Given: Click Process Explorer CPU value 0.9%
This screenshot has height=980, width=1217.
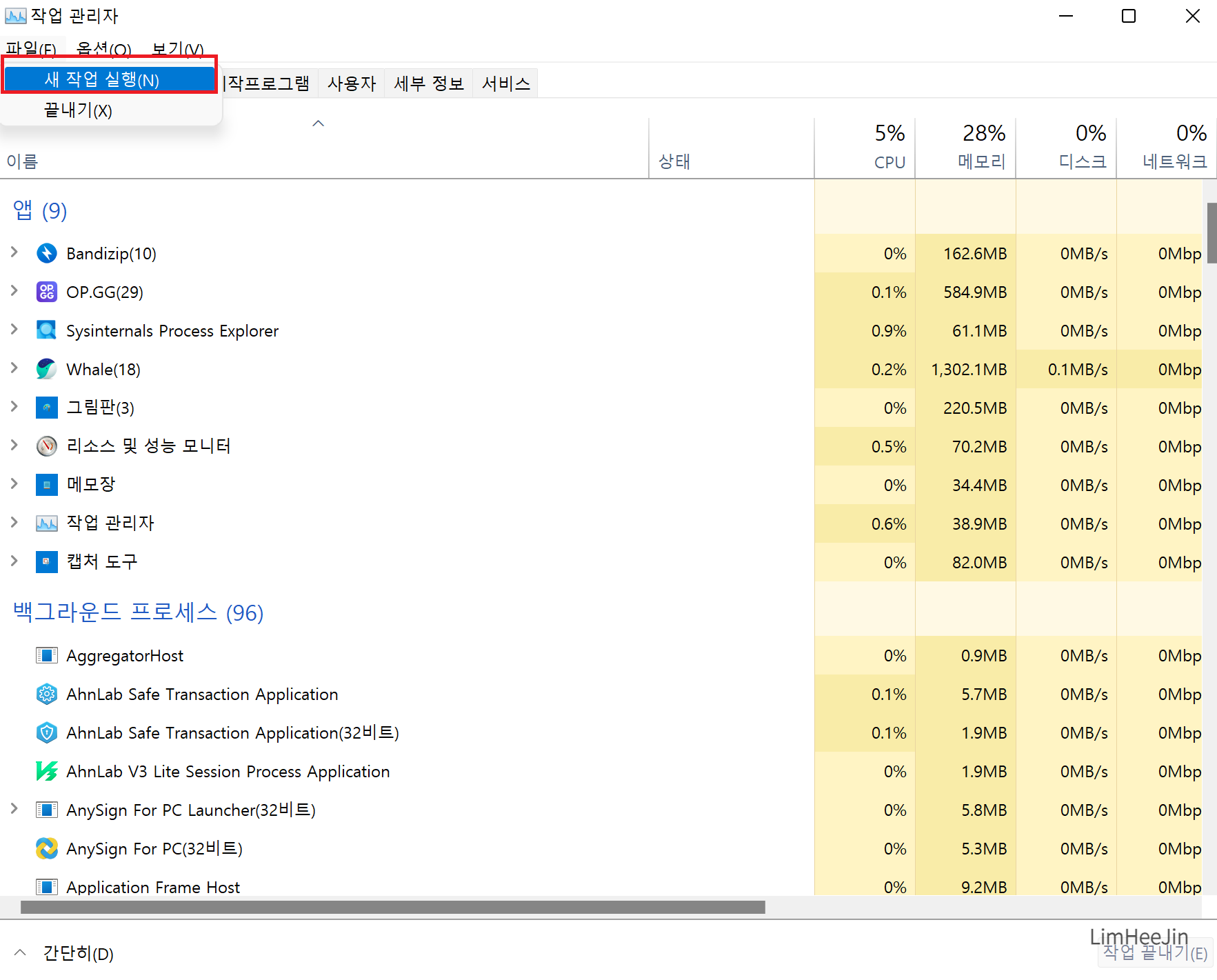Looking at the screenshot, I should click(889, 331).
